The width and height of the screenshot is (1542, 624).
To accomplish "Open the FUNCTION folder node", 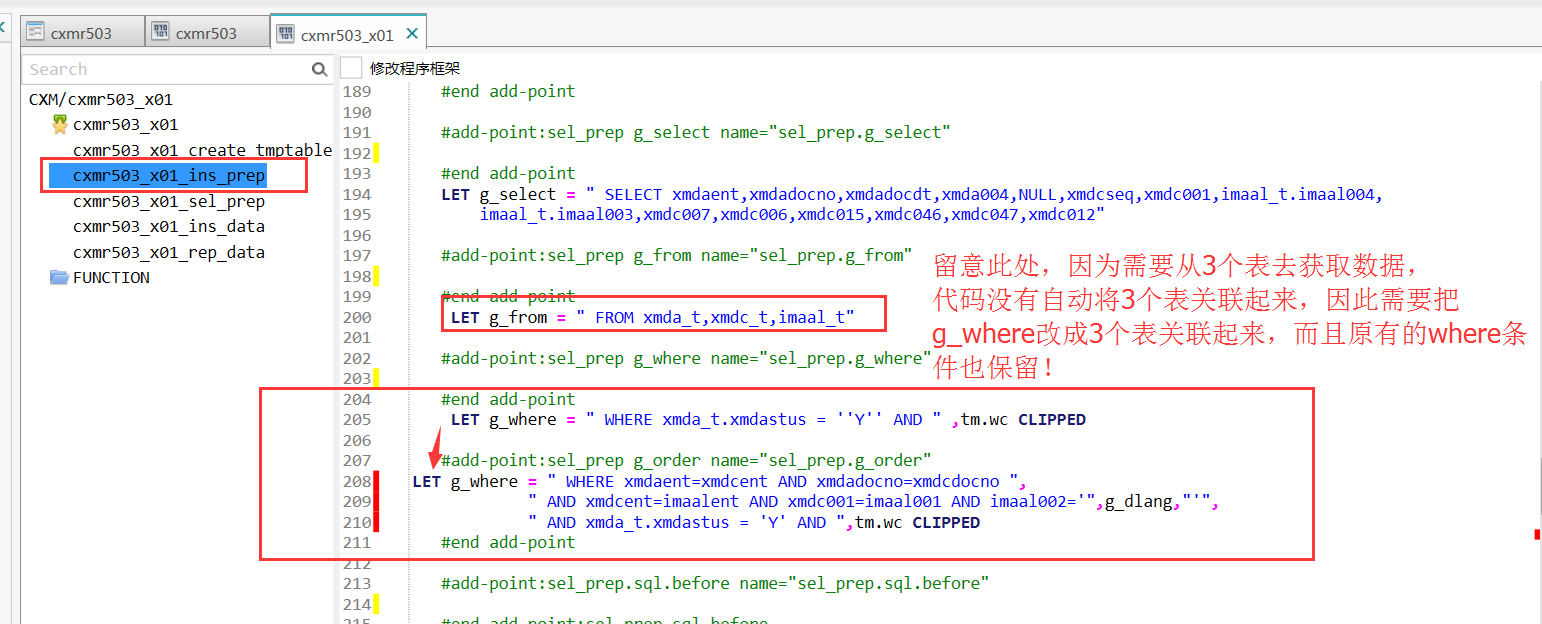I will click(111, 277).
